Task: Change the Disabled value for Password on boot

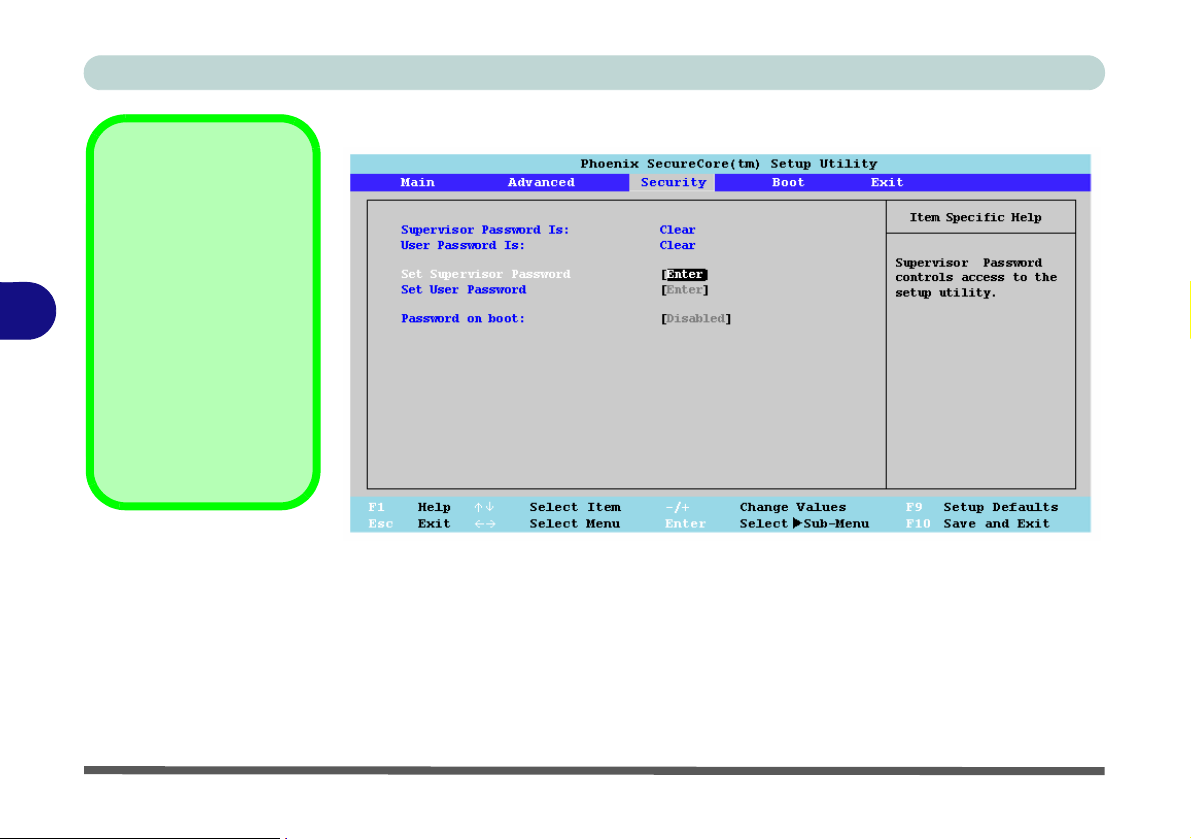Action: pos(696,318)
